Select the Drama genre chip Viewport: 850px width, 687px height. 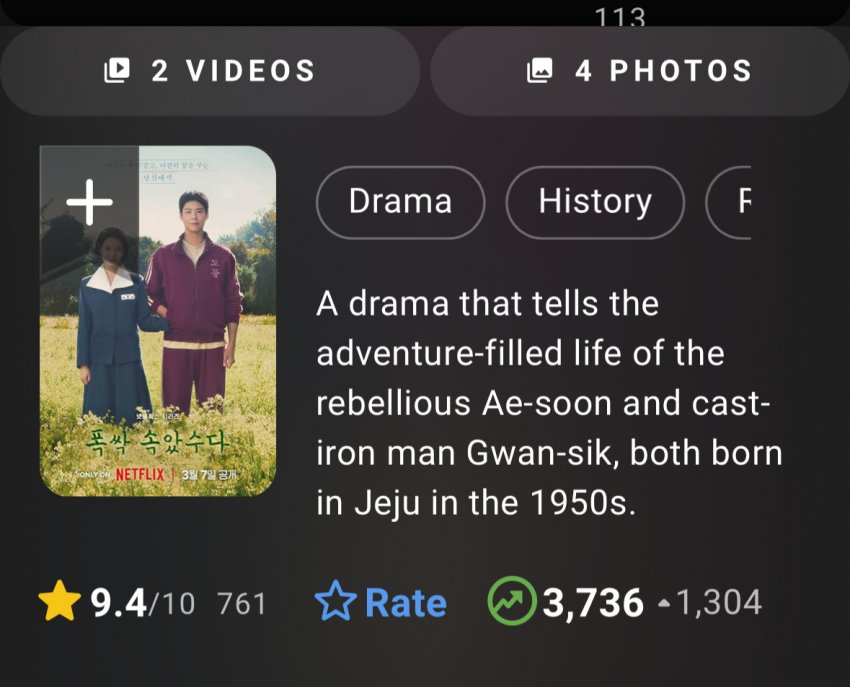(400, 203)
